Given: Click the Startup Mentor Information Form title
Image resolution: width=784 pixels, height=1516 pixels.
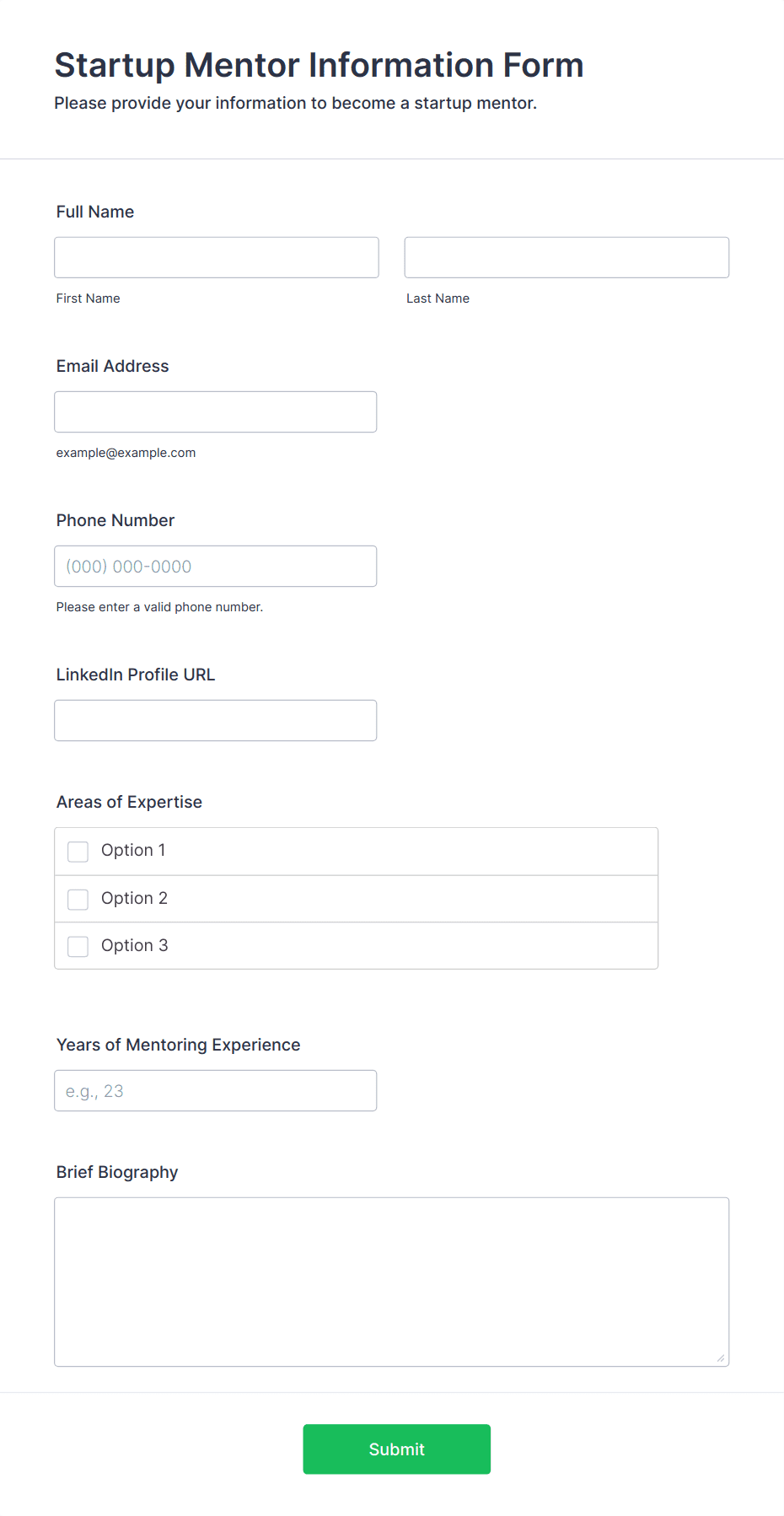Looking at the screenshot, I should tap(320, 65).
